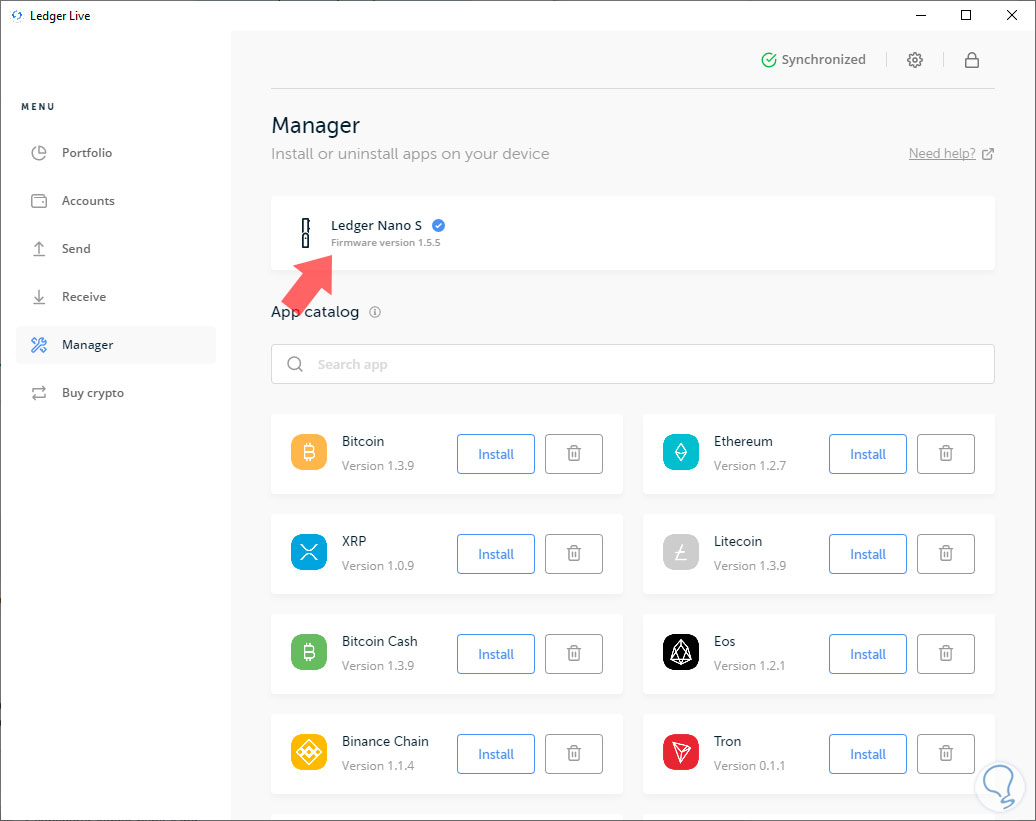
Task: Uninstall Litecoin with trash icon
Action: pos(945,553)
